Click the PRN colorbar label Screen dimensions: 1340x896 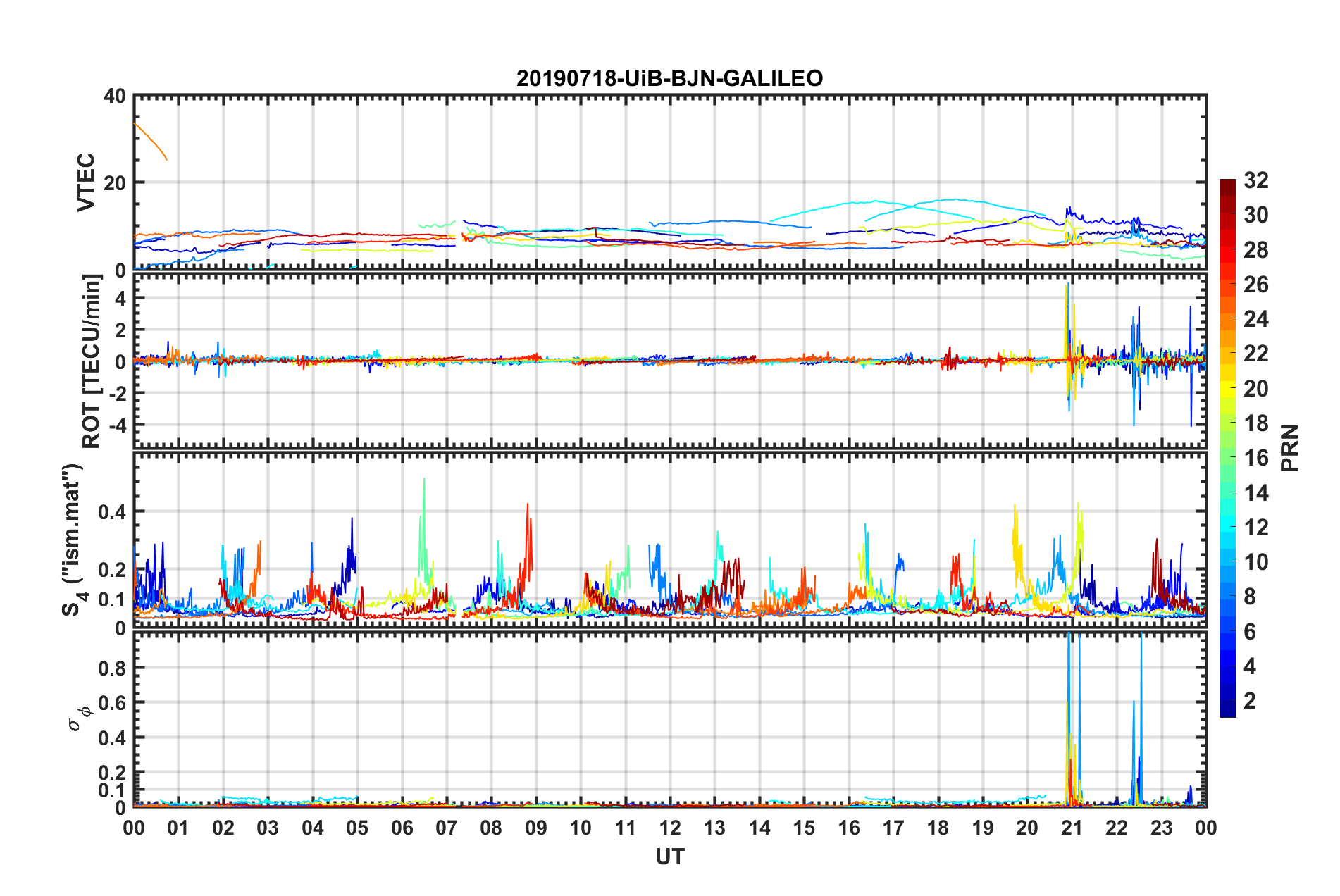[x=1289, y=448]
